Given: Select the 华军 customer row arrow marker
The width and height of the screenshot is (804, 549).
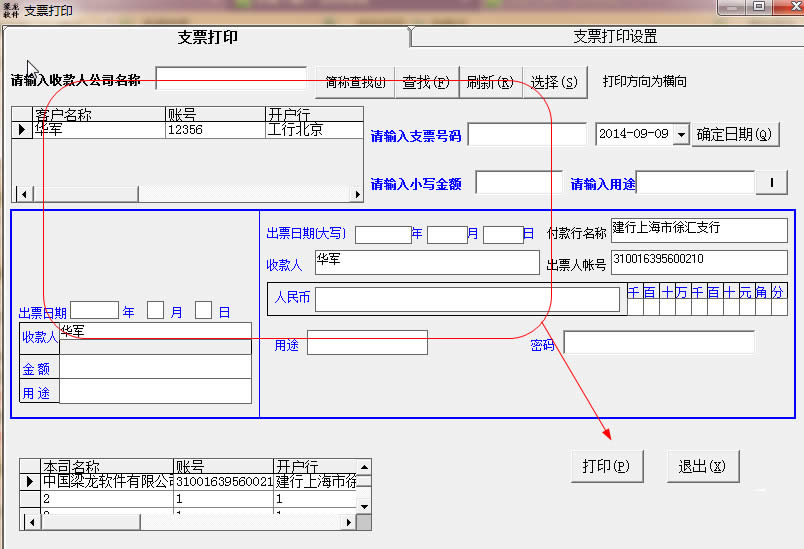Looking at the screenshot, I should pyautogui.click(x=22, y=130).
